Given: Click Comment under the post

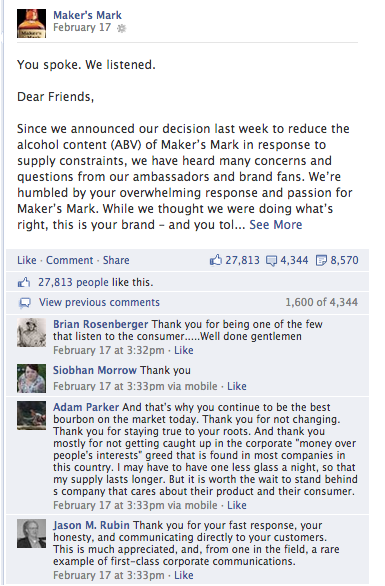Looking at the screenshot, I should click(70, 260).
